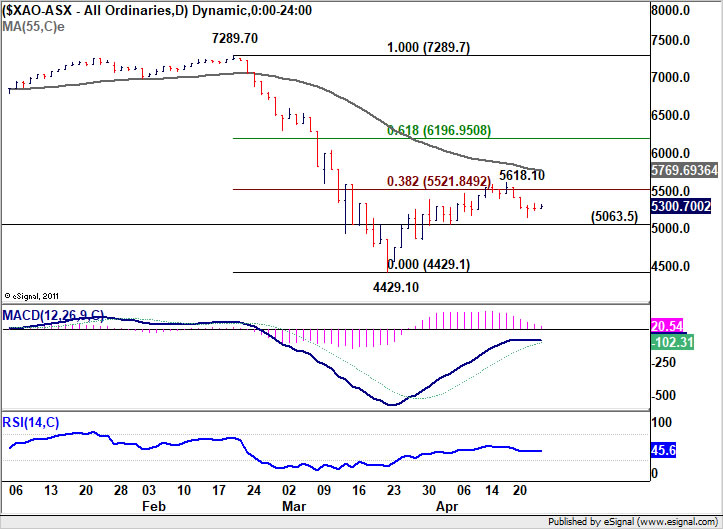The height and width of the screenshot is (529, 723).
Task: Click the 5769.69364 moving average value tag
Action: pyautogui.click(x=684, y=170)
